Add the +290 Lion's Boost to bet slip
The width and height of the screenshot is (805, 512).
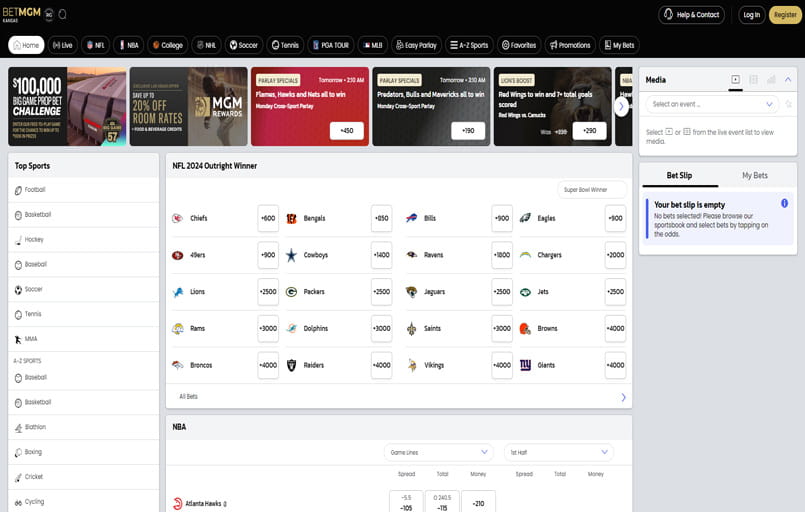(589, 131)
